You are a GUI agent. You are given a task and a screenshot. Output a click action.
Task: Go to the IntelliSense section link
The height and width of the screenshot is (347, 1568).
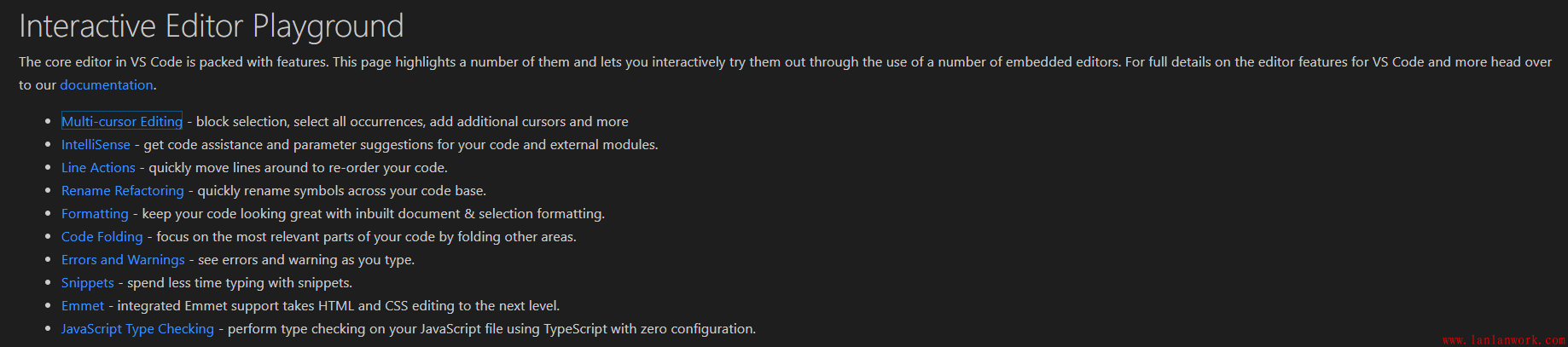coord(96,145)
